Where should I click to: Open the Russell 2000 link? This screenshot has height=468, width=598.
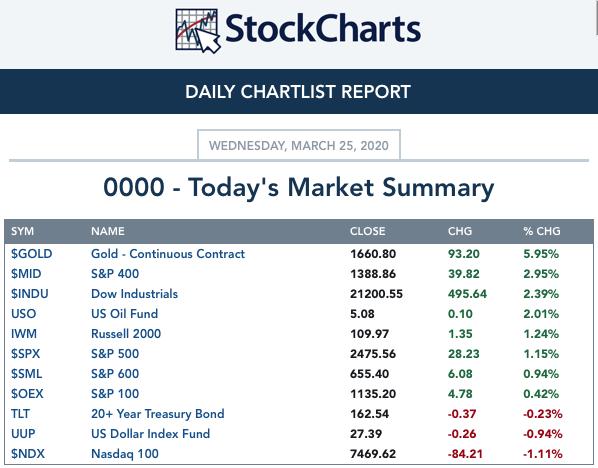[x=126, y=334]
